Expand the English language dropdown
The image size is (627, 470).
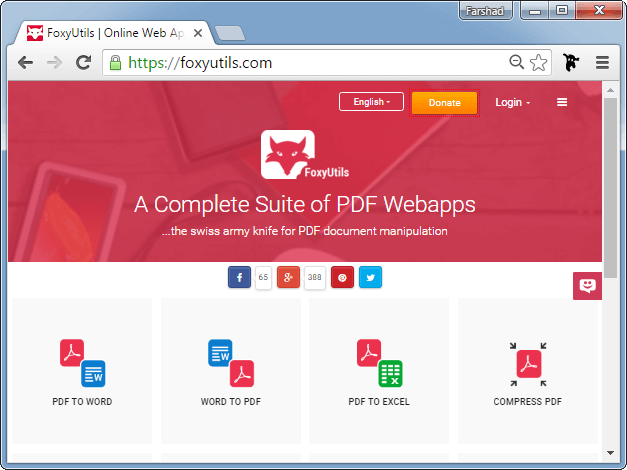371,102
